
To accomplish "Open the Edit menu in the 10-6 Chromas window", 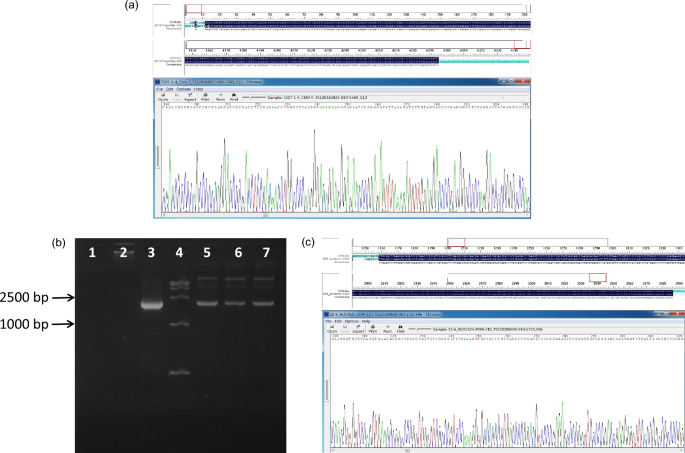I will [338, 321].
